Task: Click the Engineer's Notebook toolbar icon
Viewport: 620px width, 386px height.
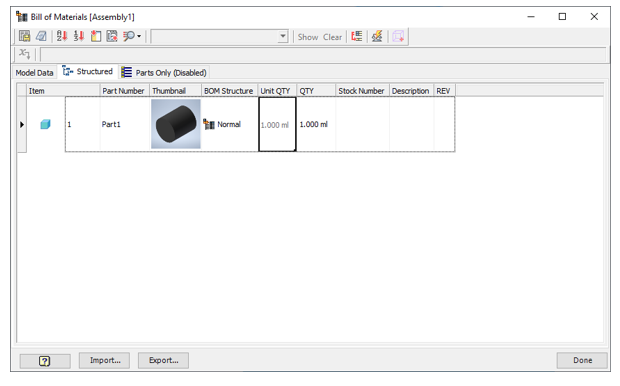Action: pyautogui.click(x=42, y=36)
